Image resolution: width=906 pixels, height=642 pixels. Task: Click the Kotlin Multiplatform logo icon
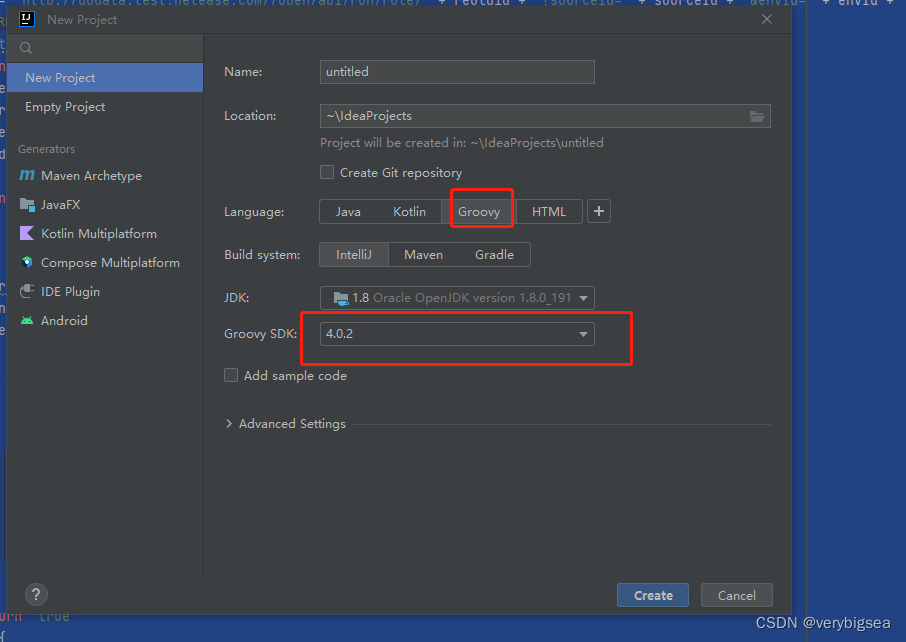pos(27,233)
